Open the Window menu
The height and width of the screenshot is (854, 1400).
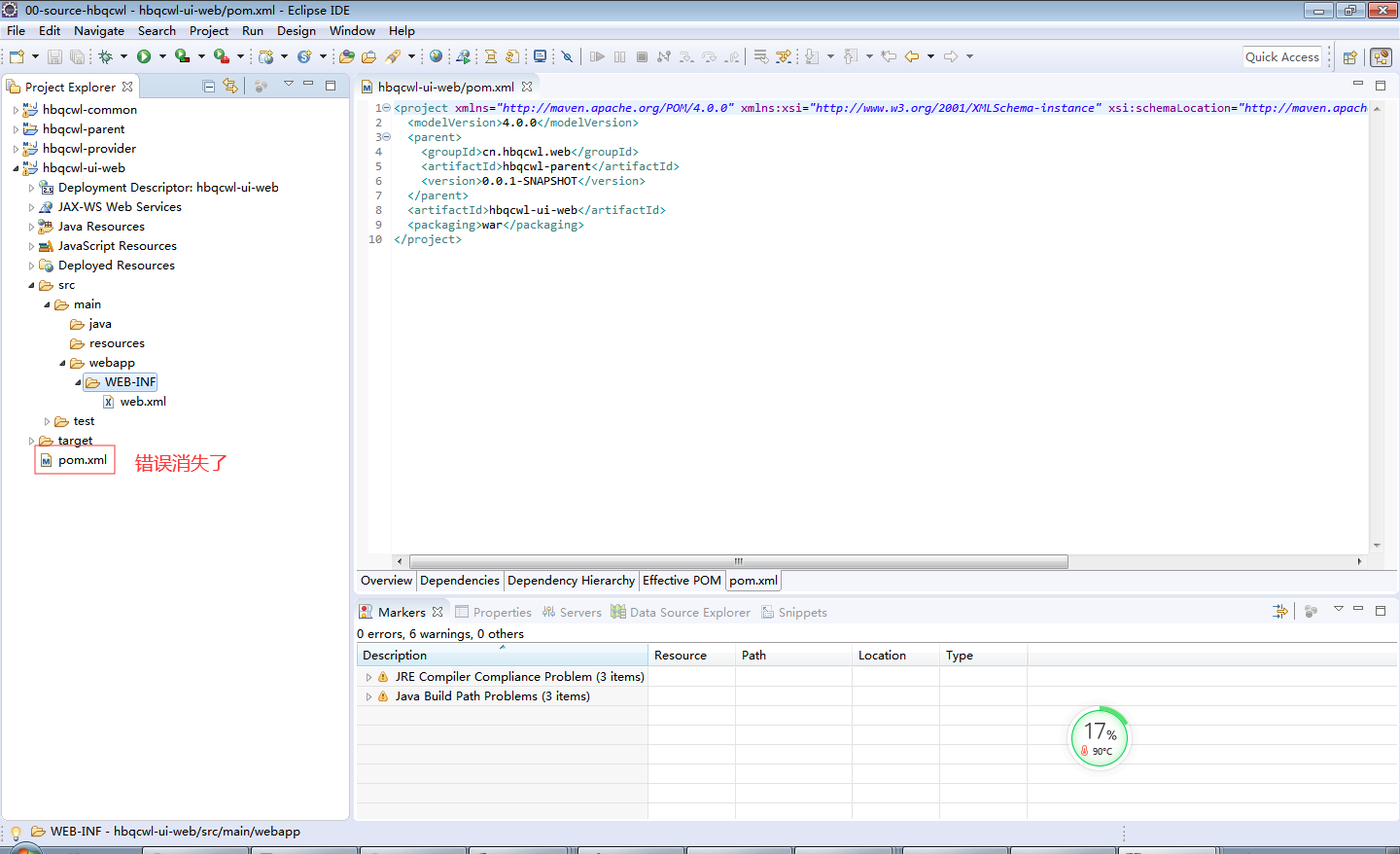click(x=352, y=30)
